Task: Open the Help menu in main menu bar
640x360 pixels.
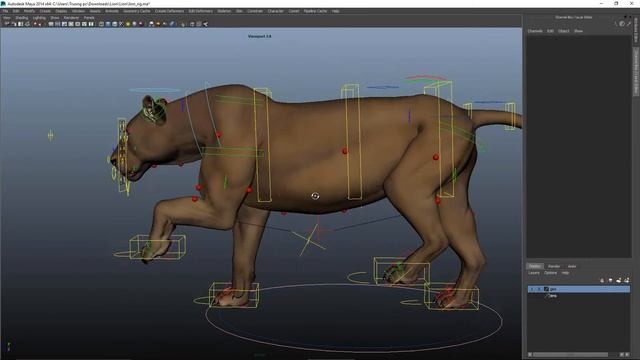Action: pos(336,11)
